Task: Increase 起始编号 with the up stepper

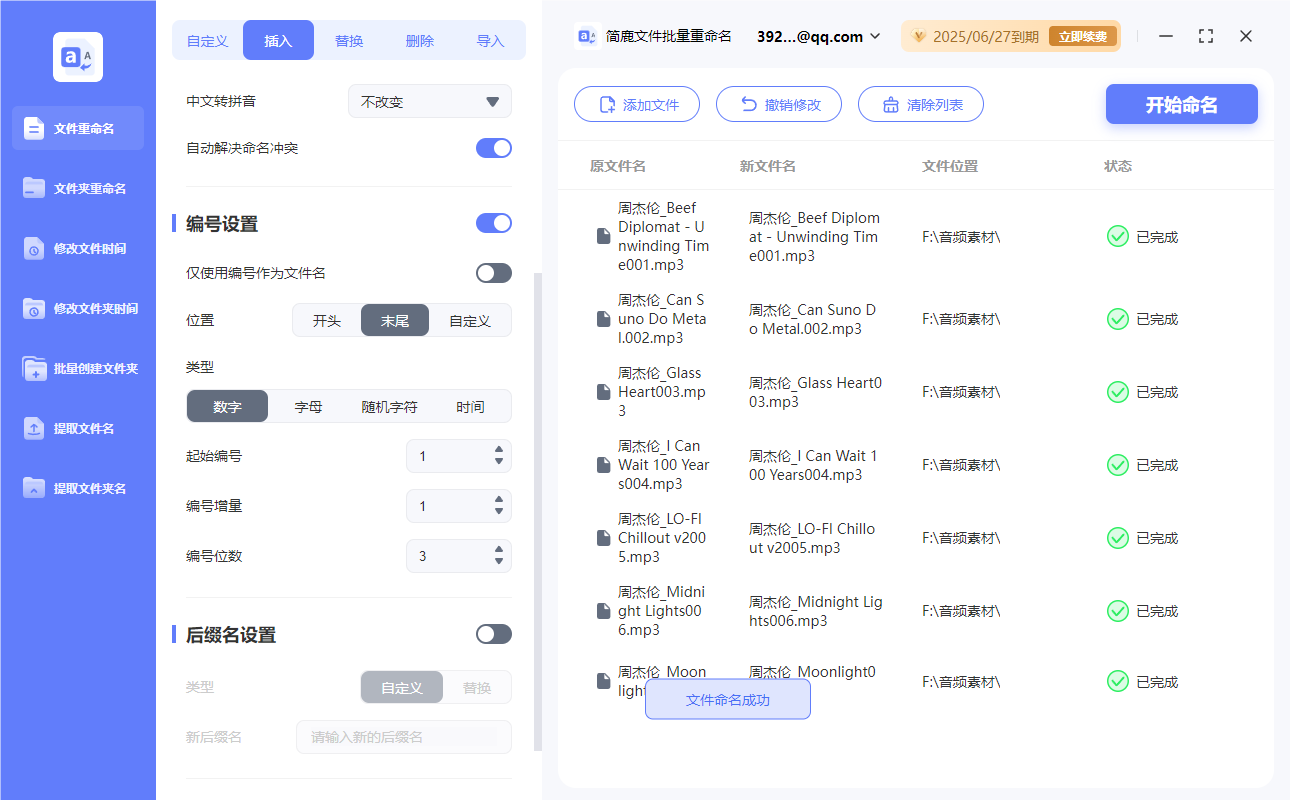Action: click(500, 450)
